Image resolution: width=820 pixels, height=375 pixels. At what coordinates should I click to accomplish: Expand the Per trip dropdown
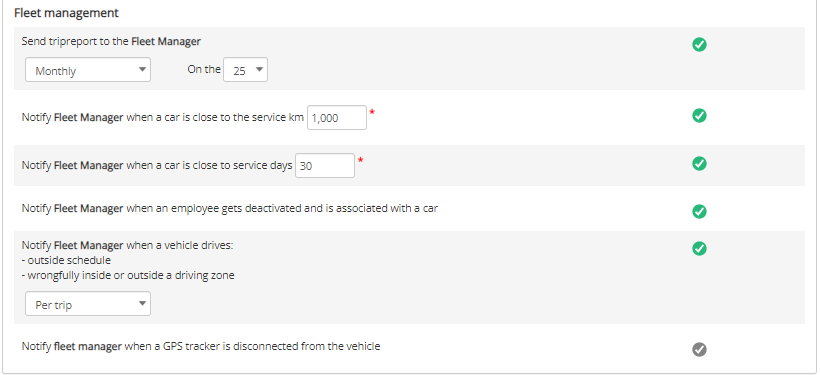tap(88, 304)
